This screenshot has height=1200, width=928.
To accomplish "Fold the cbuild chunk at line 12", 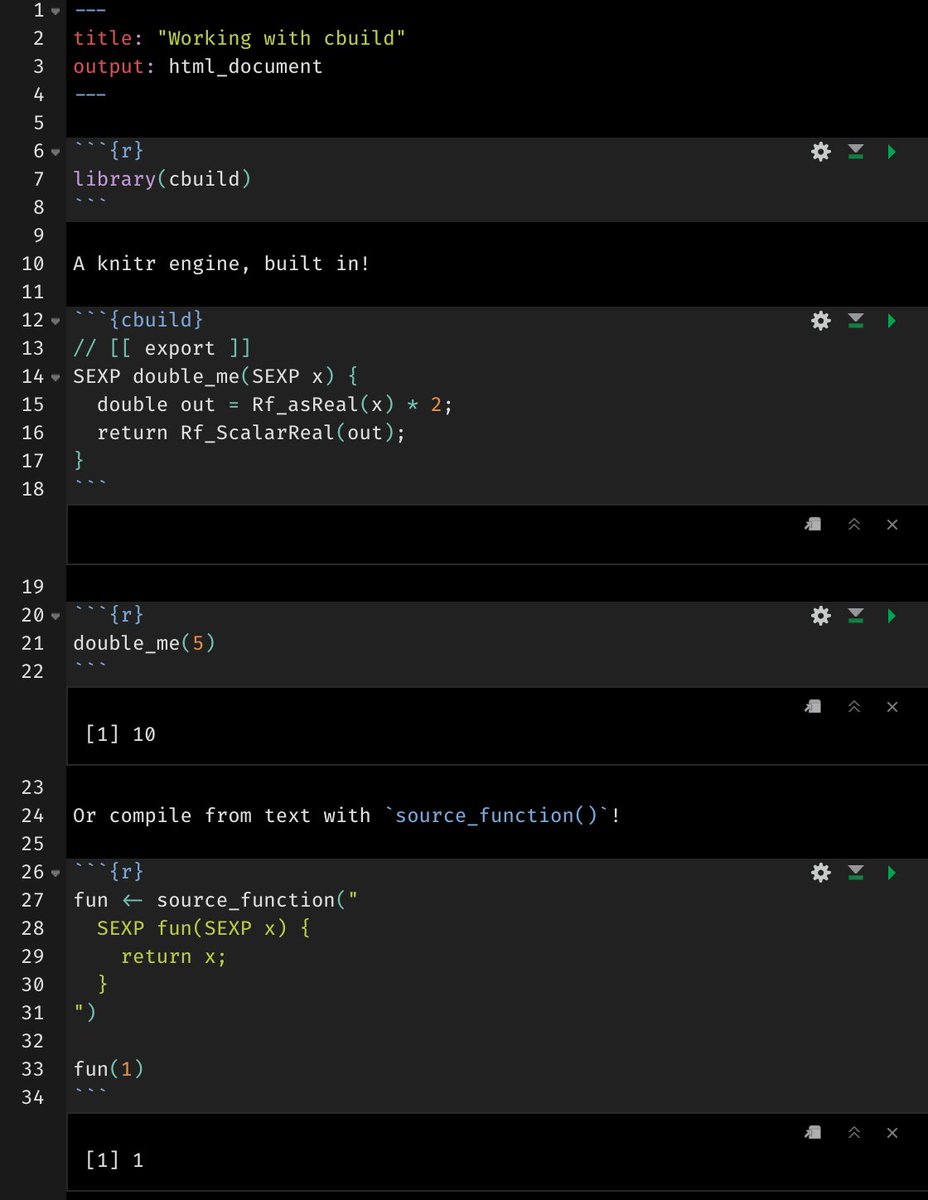I will point(55,321).
